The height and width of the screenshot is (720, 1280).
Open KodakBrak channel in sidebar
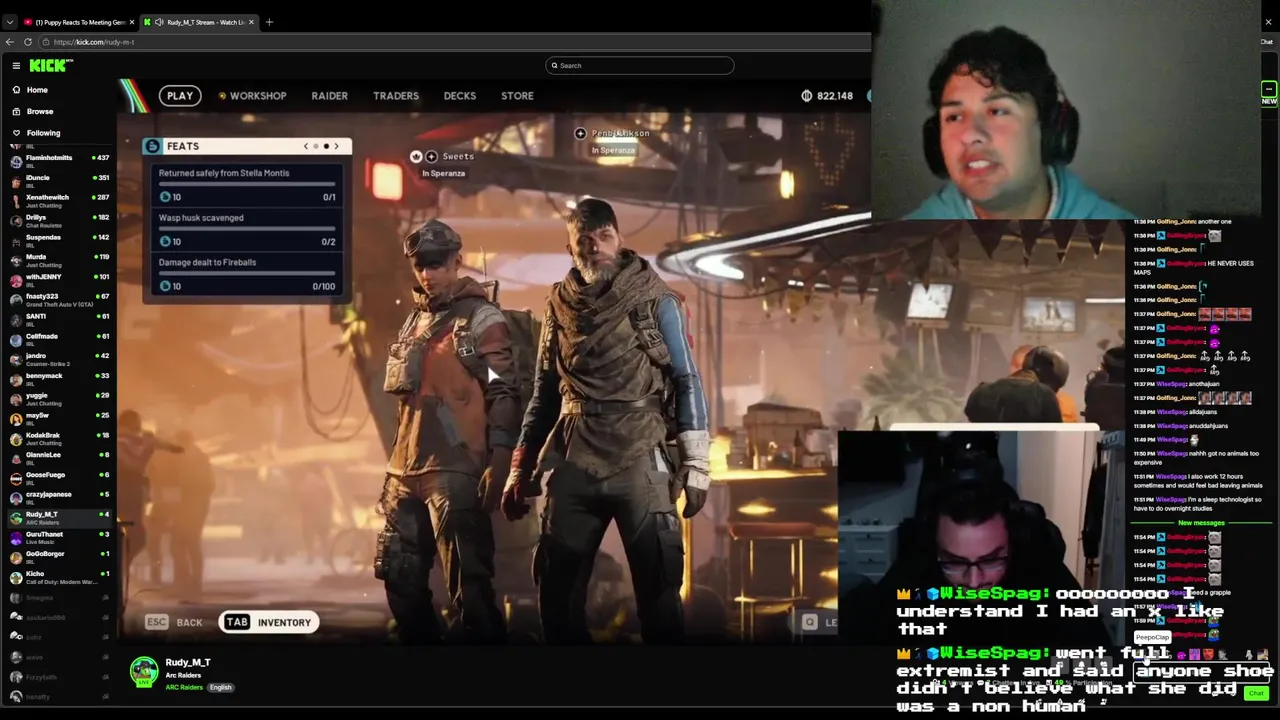(59, 438)
